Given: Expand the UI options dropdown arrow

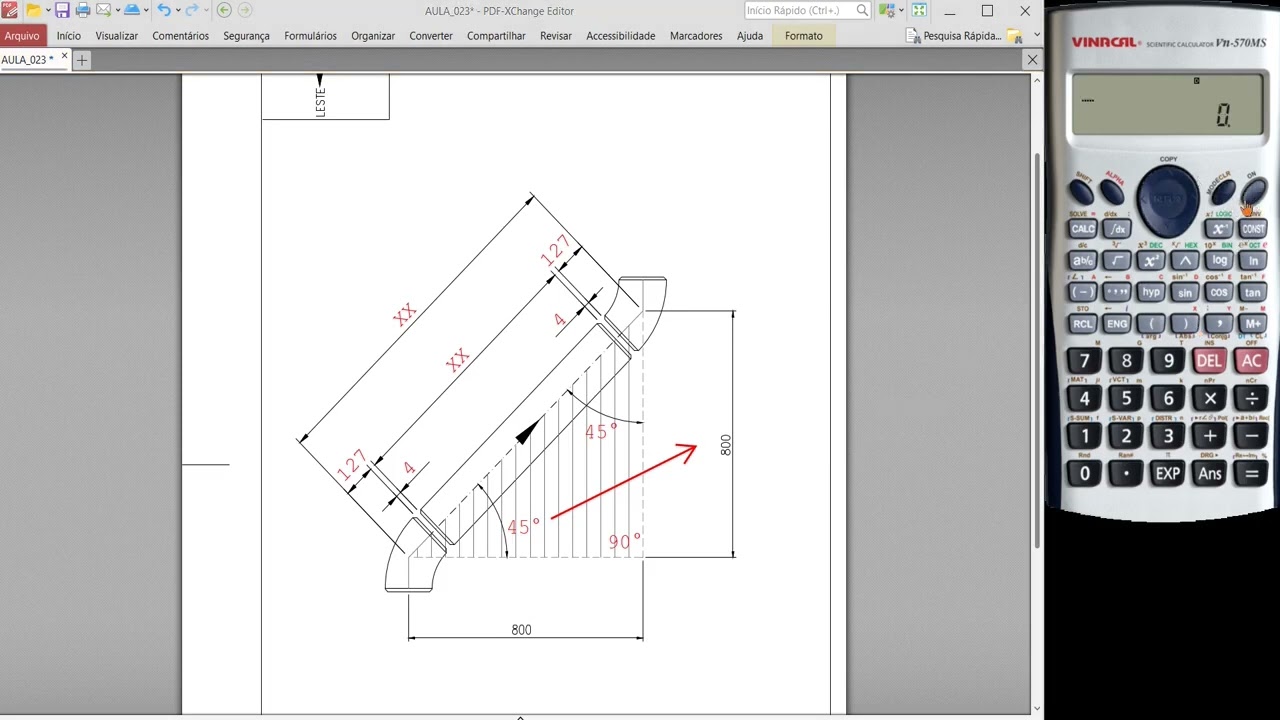Looking at the screenshot, I should point(900,10).
